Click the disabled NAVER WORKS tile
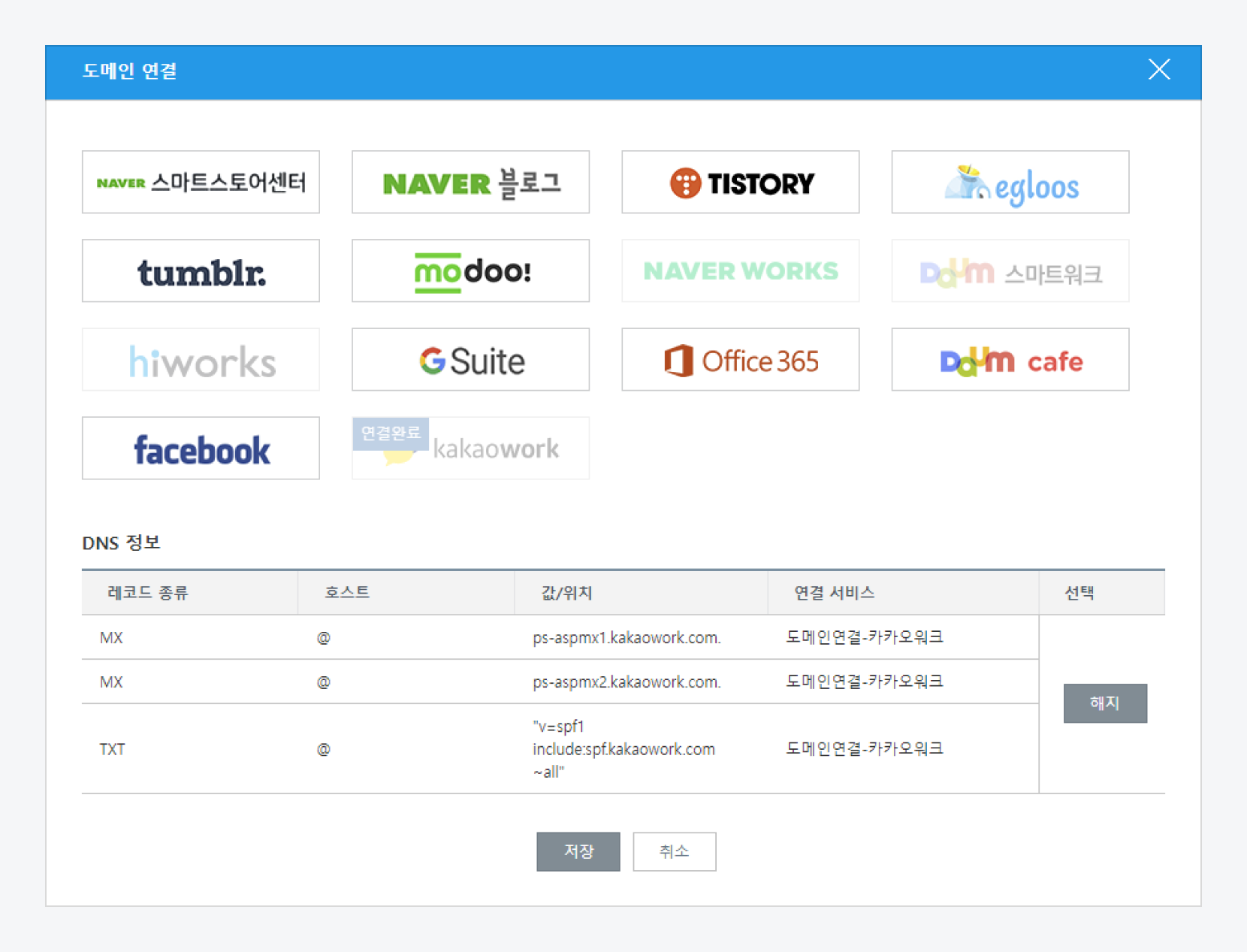The height and width of the screenshot is (952, 1247). (x=740, y=271)
